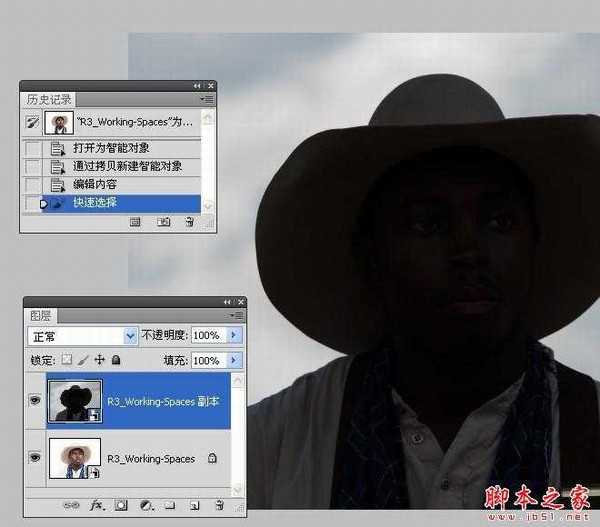Close the Layers panel
Viewport: 600px width, 527px height.
coord(241,302)
